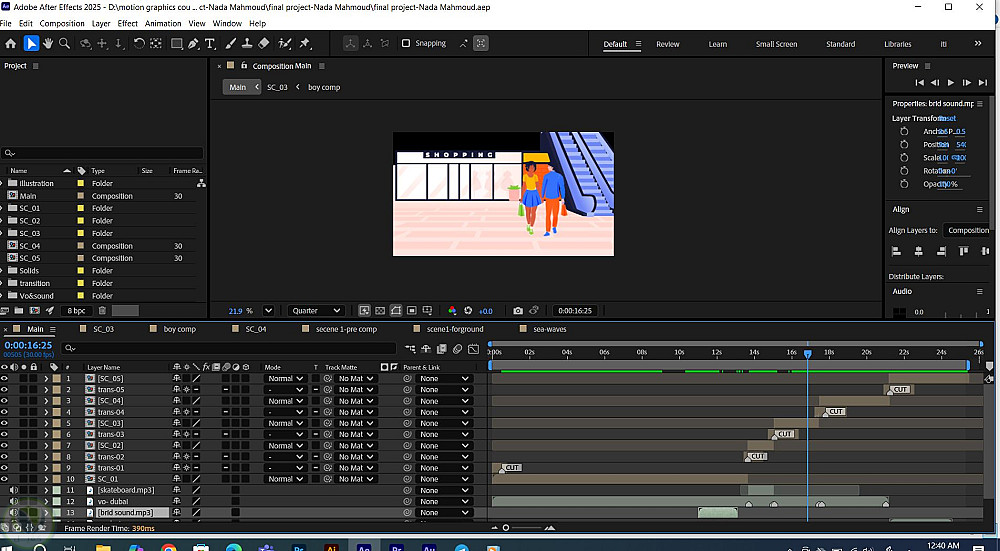Open blending Mode dropdown for [SC_05]
Viewport: 1000px width, 551px height.
285,379
